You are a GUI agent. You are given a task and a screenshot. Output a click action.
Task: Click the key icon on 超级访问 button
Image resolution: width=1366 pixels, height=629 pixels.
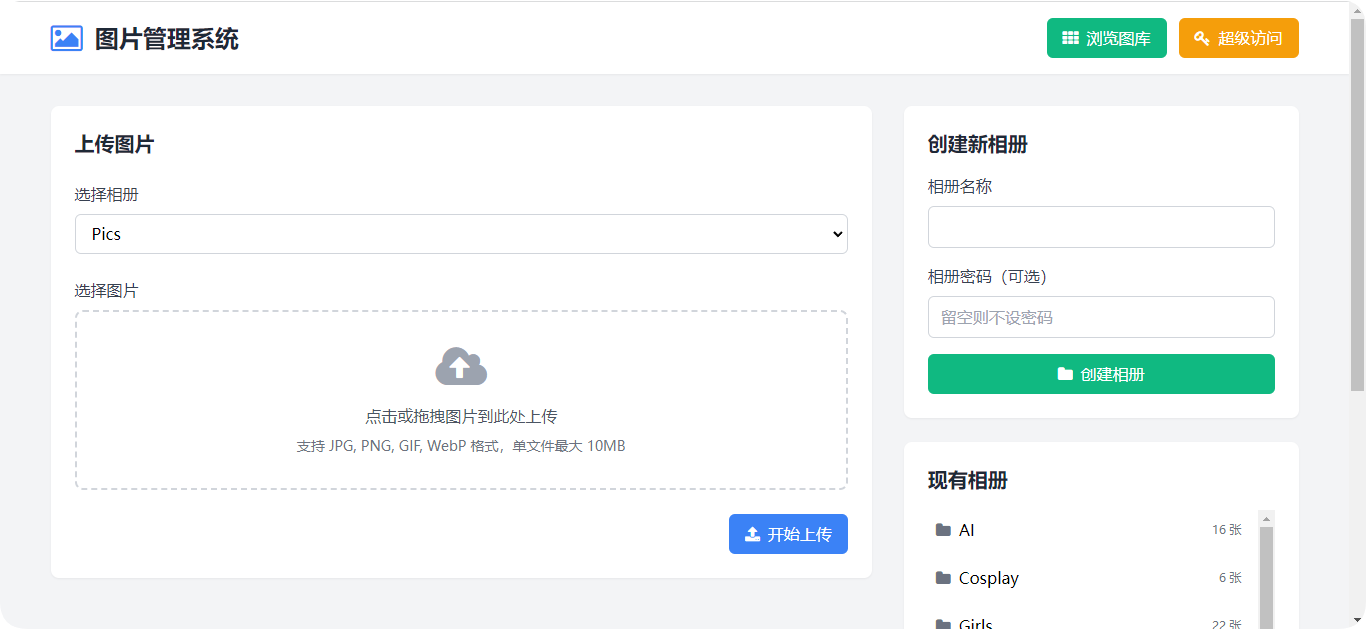[x=1203, y=37]
